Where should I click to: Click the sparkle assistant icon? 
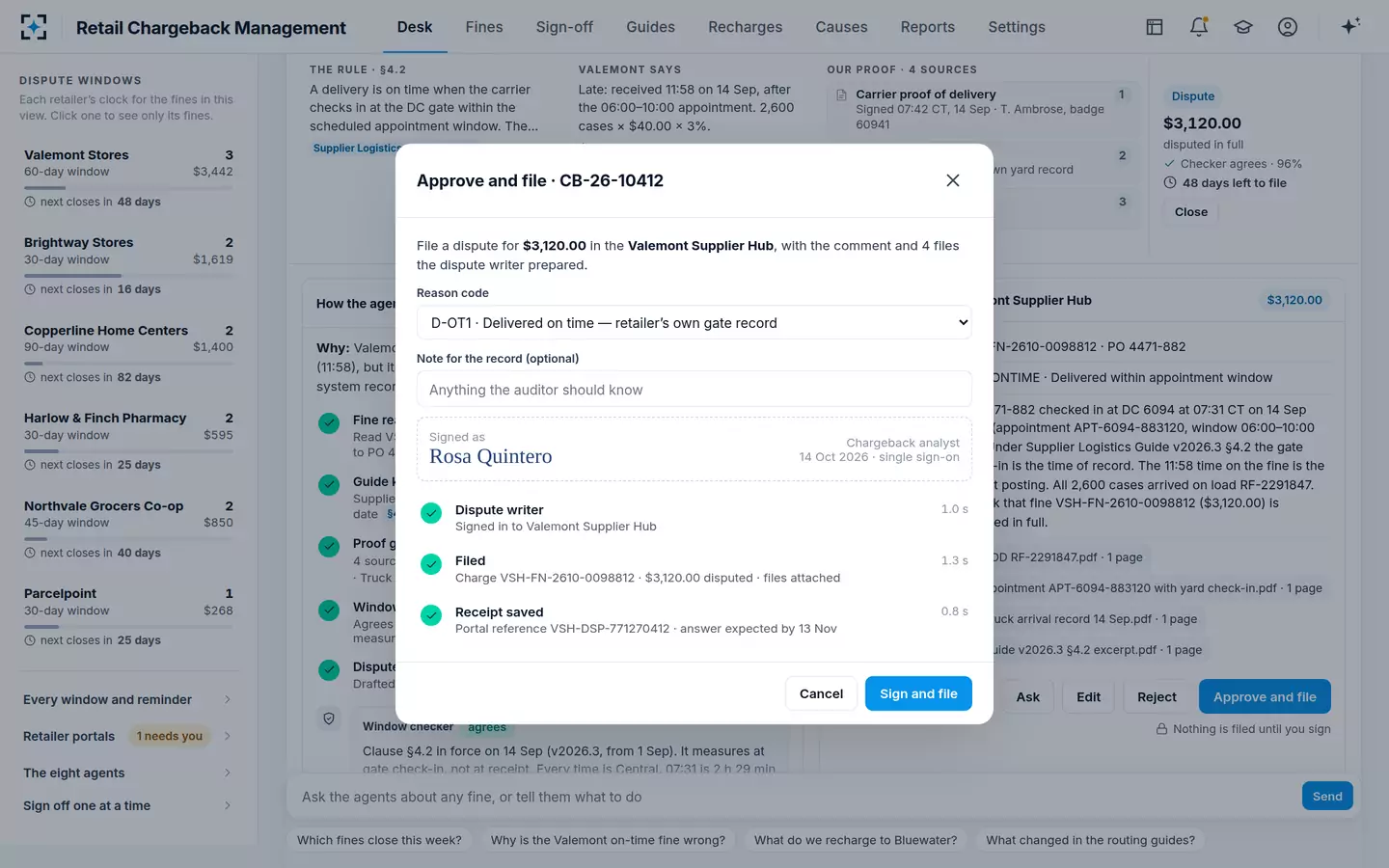pos(1350,26)
